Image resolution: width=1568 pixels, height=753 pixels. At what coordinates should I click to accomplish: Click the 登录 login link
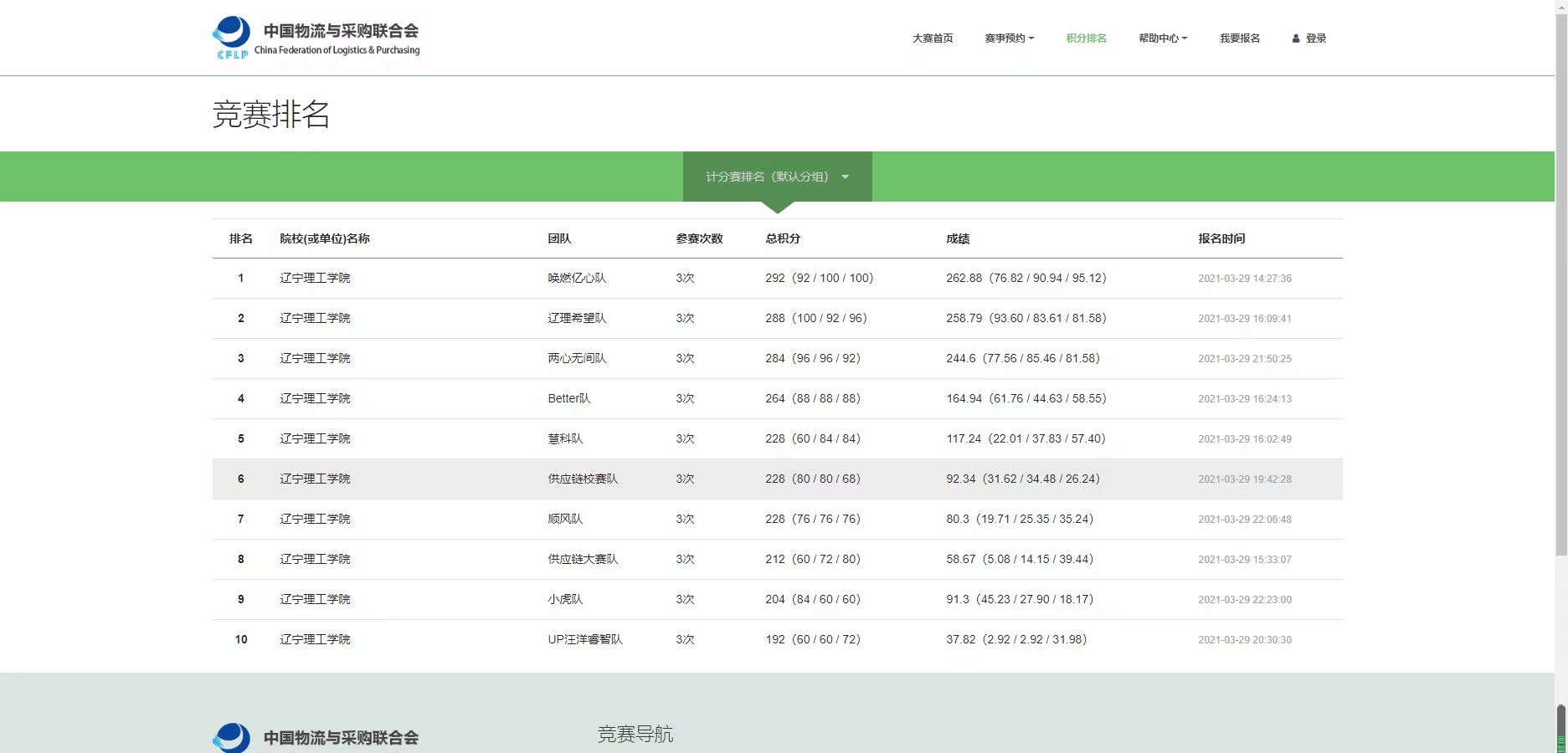coord(1316,38)
